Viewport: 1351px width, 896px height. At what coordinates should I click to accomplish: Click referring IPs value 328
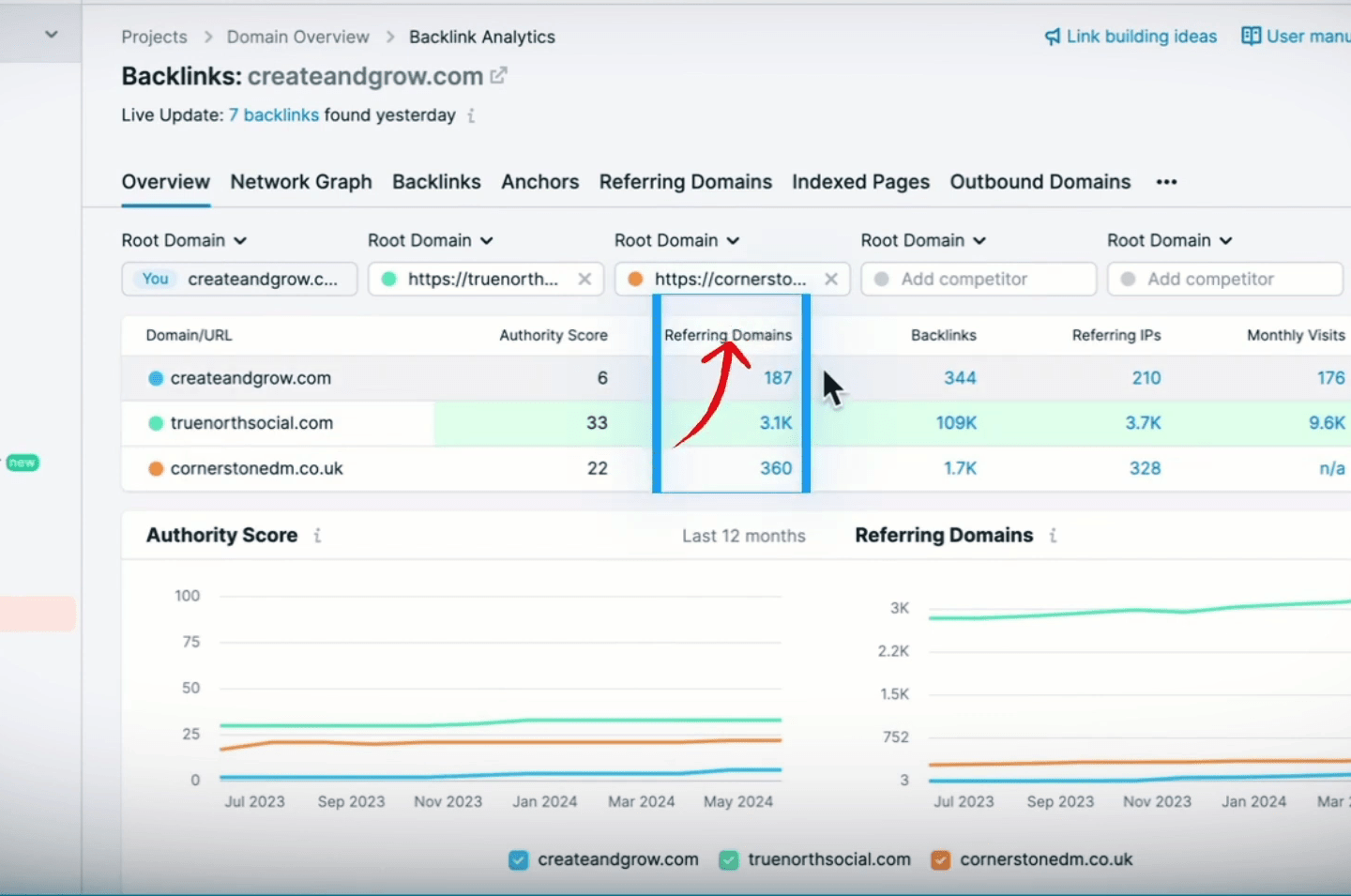(1146, 468)
